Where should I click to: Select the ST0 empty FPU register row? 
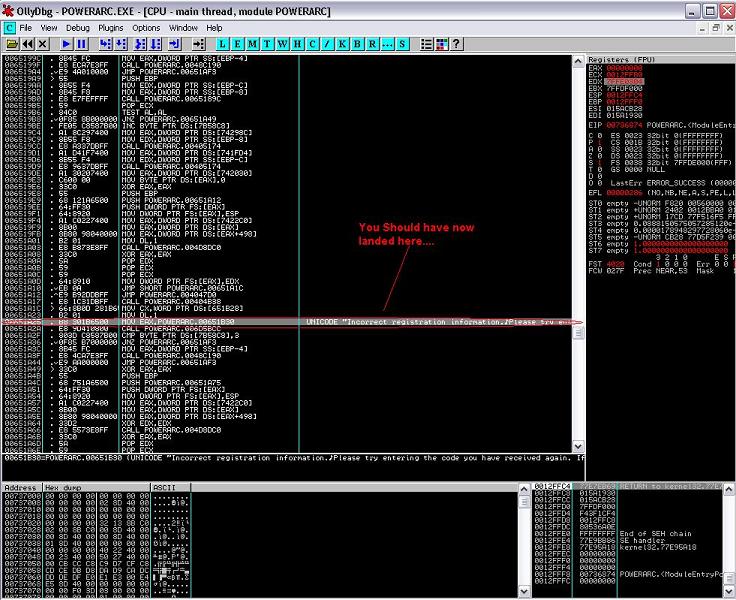pyautogui.click(x=661, y=203)
